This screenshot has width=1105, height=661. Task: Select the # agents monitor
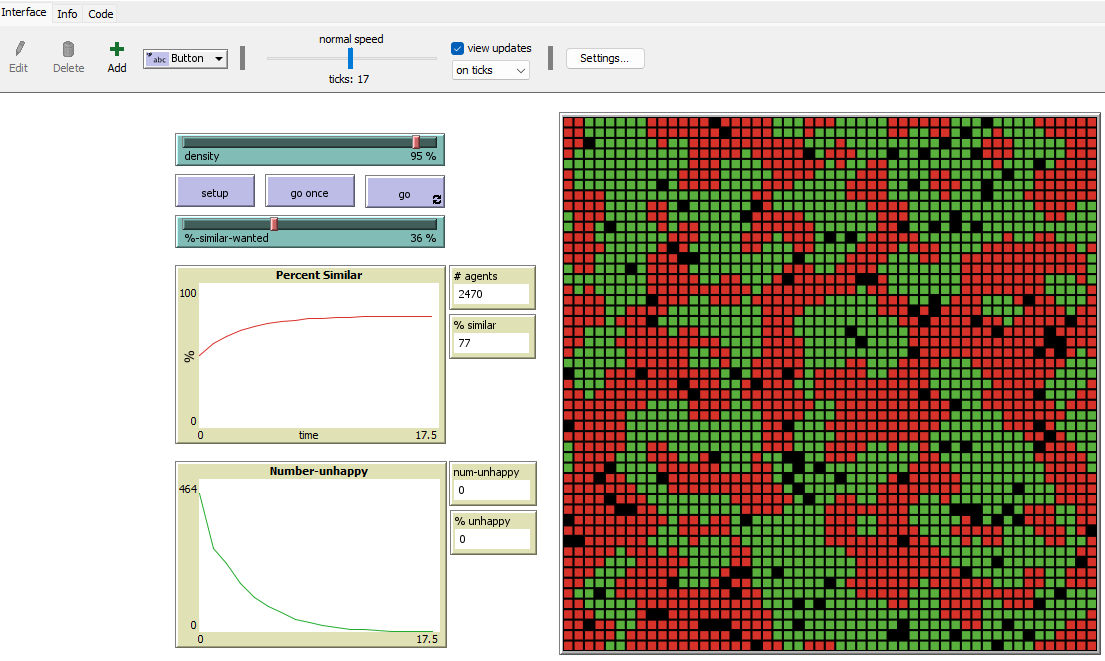point(492,285)
